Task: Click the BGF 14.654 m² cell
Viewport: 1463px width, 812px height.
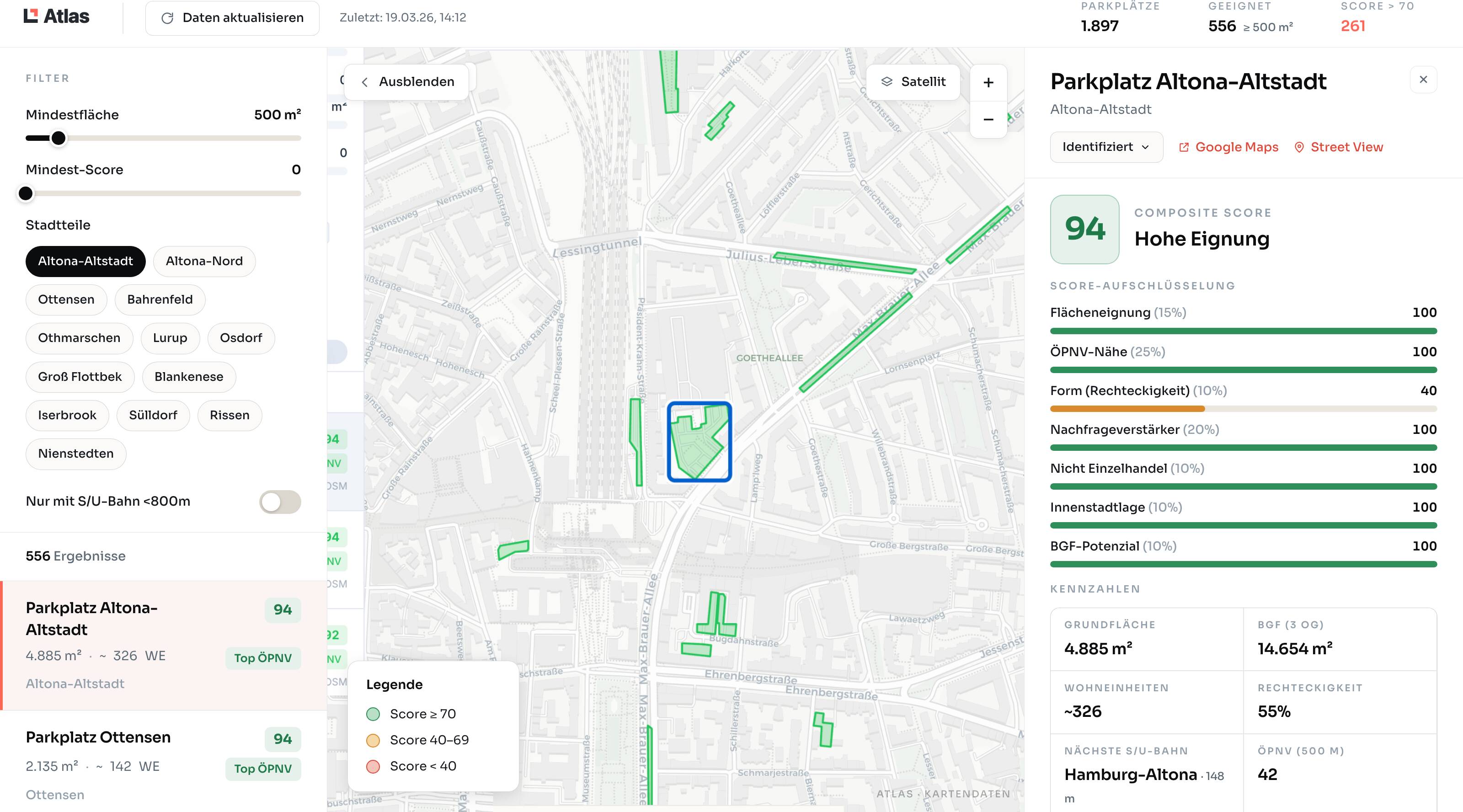Action: point(1340,640)
